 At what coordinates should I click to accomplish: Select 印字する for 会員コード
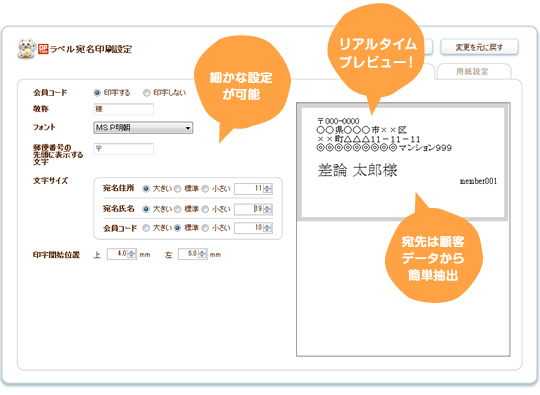(x=97, y=93)
